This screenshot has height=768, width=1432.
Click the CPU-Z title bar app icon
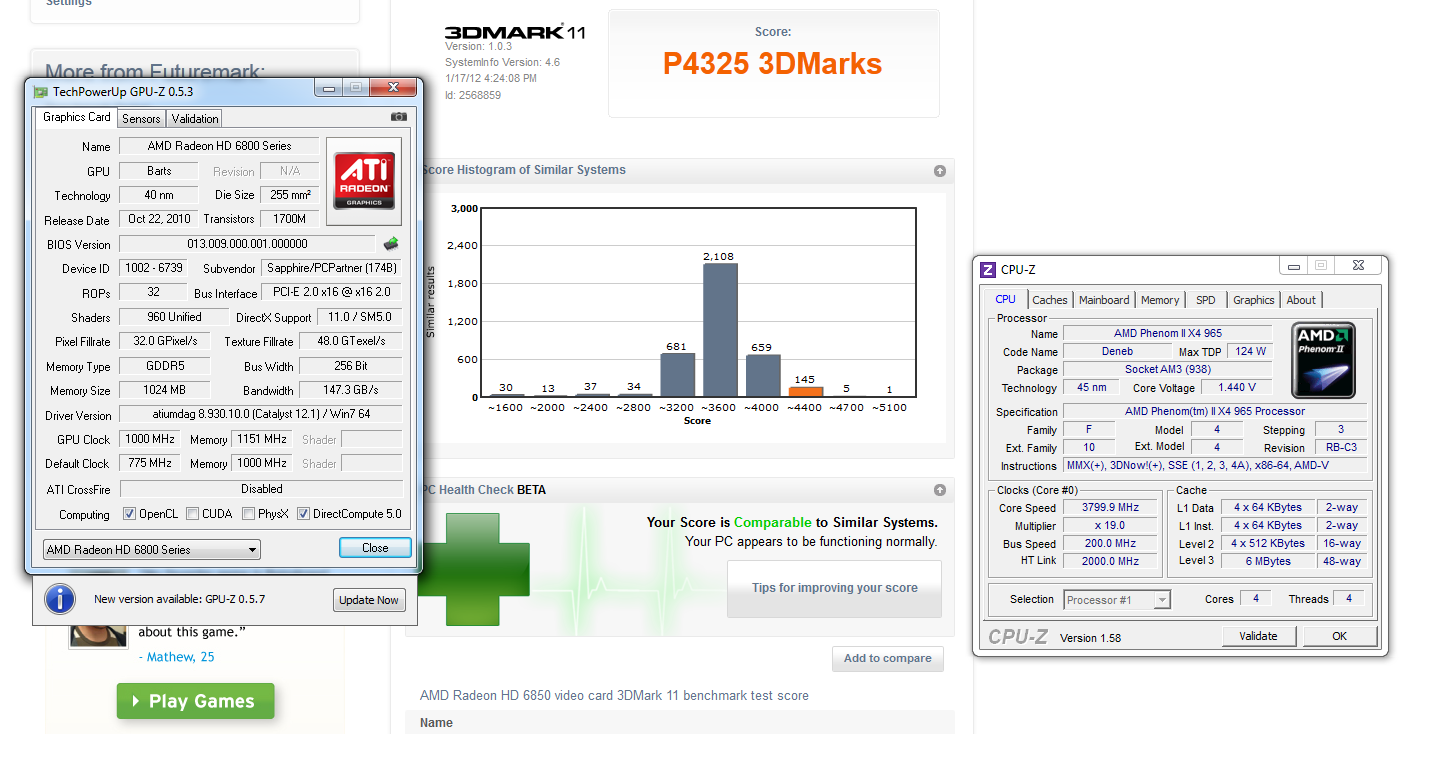click(988, 269)
